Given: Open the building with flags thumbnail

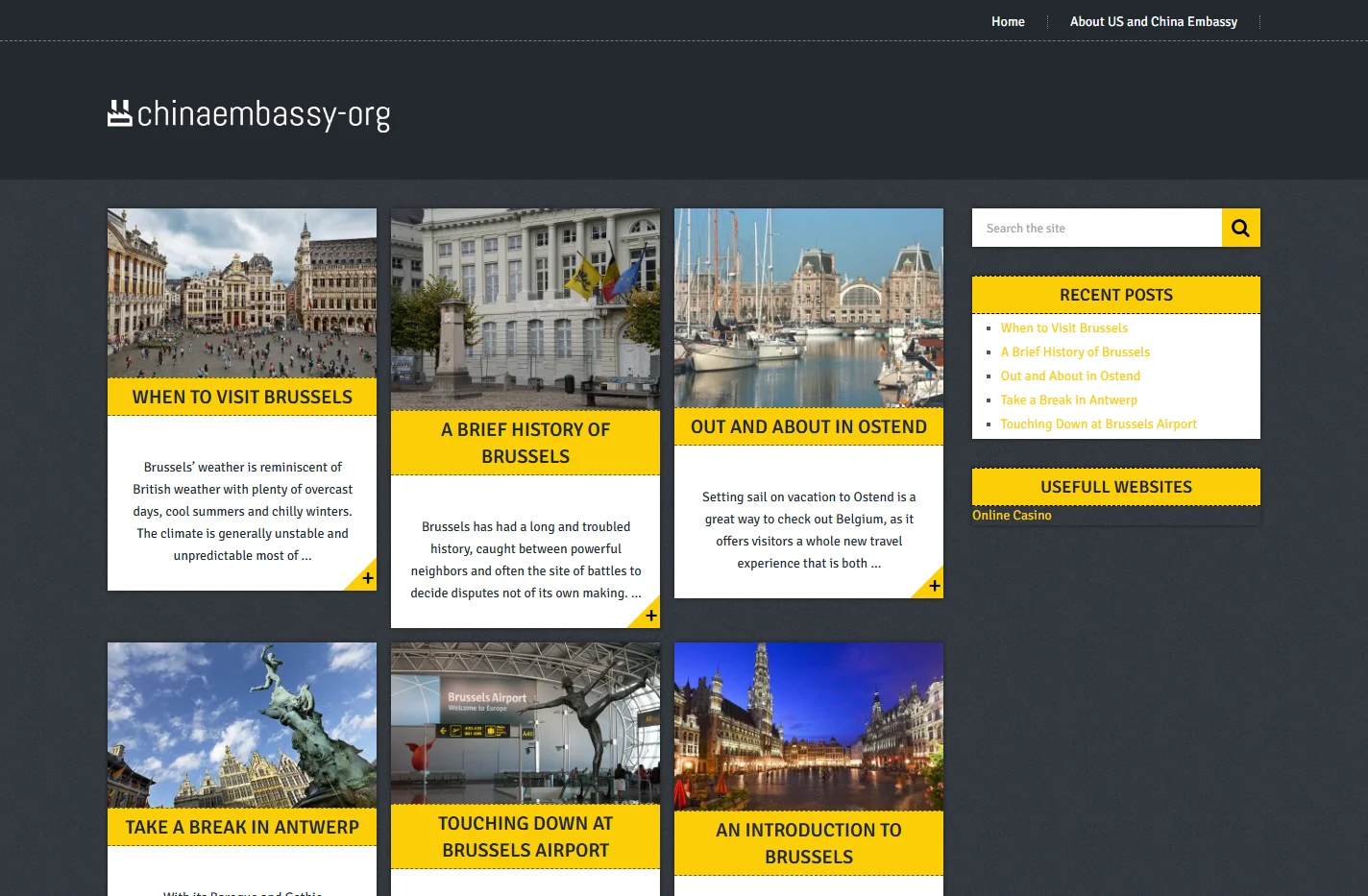Looking at the screenshot, I should (525, 309).
